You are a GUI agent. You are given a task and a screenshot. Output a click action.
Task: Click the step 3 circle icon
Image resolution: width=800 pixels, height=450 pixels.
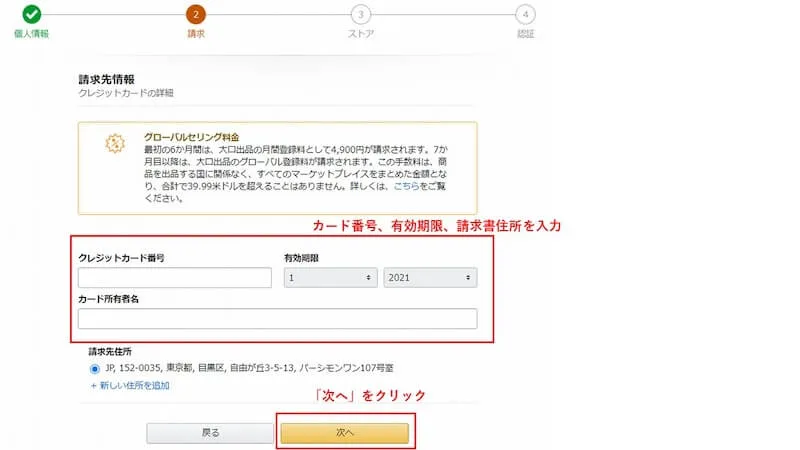pos(360,14)
